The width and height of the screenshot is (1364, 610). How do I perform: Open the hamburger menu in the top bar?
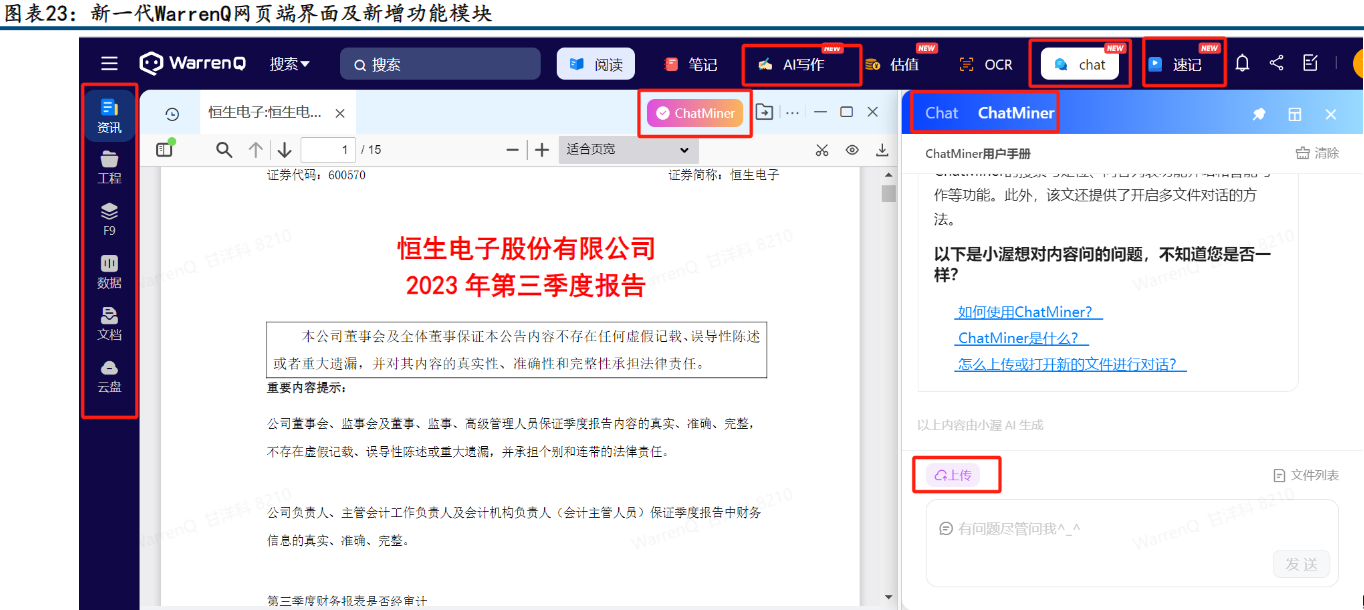[109, 63]
